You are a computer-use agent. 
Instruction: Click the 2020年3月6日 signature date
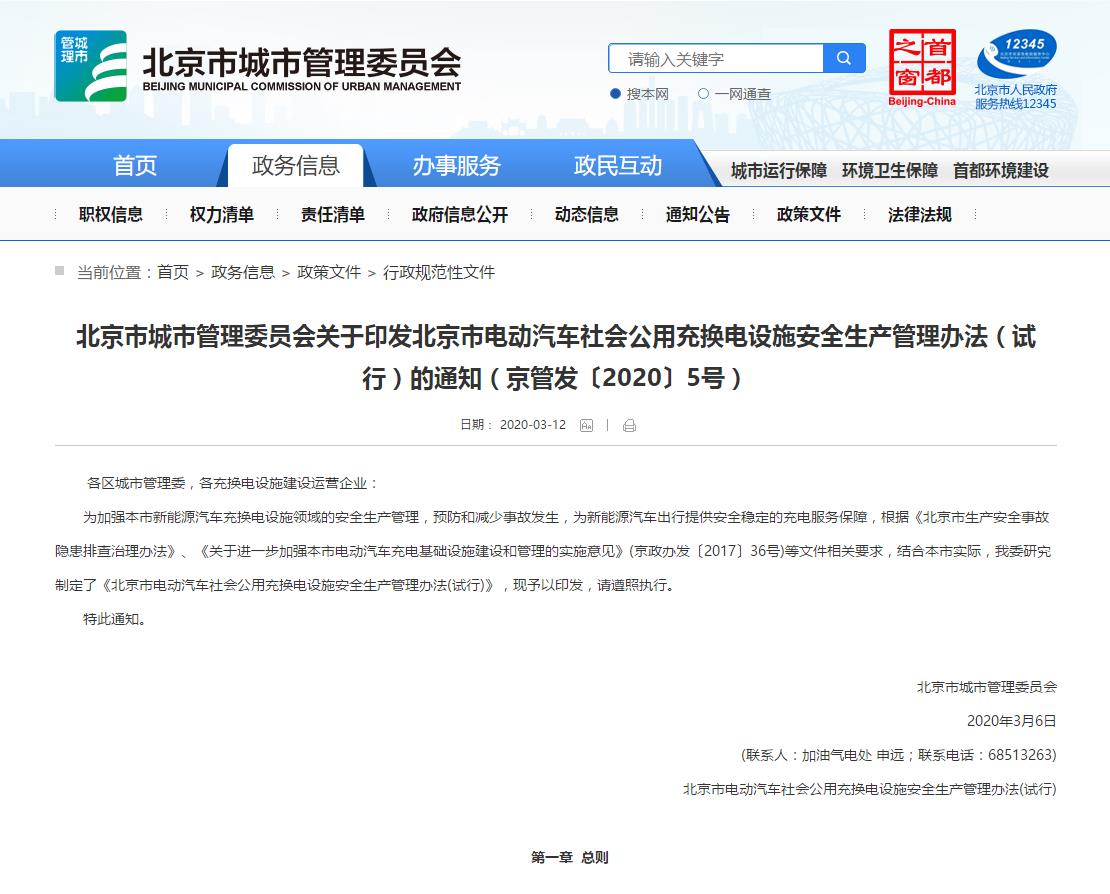[x=1012, y=721]
